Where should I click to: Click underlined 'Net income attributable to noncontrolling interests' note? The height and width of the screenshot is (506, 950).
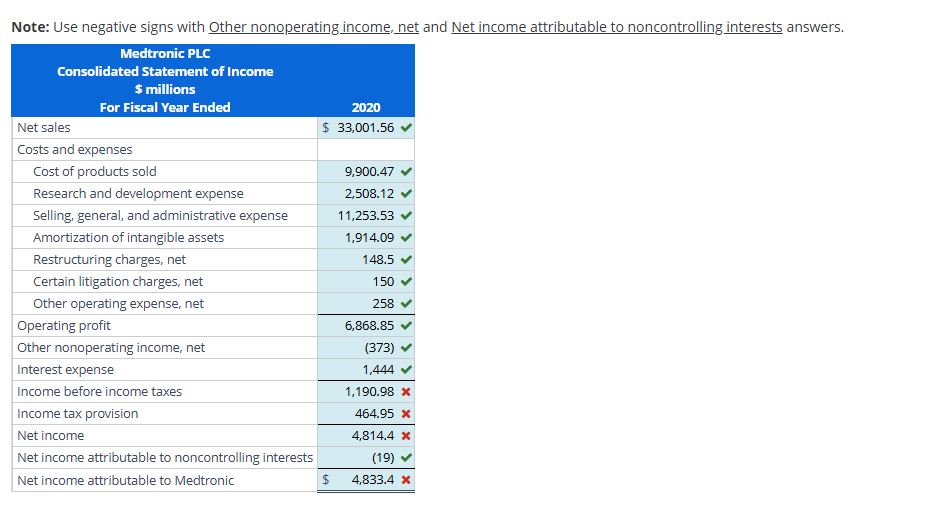617,27
